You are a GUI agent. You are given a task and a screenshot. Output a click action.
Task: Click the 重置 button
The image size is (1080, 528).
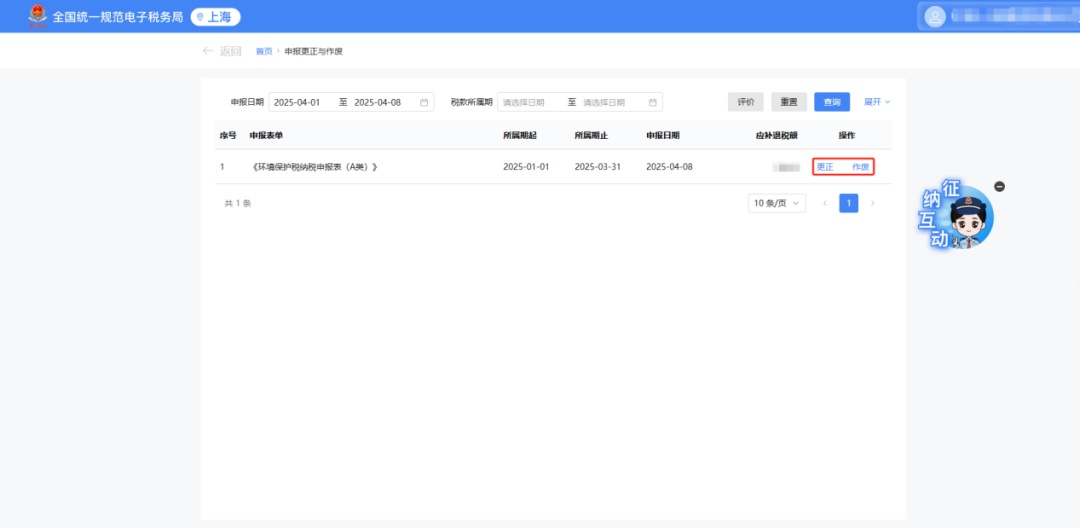789,102
